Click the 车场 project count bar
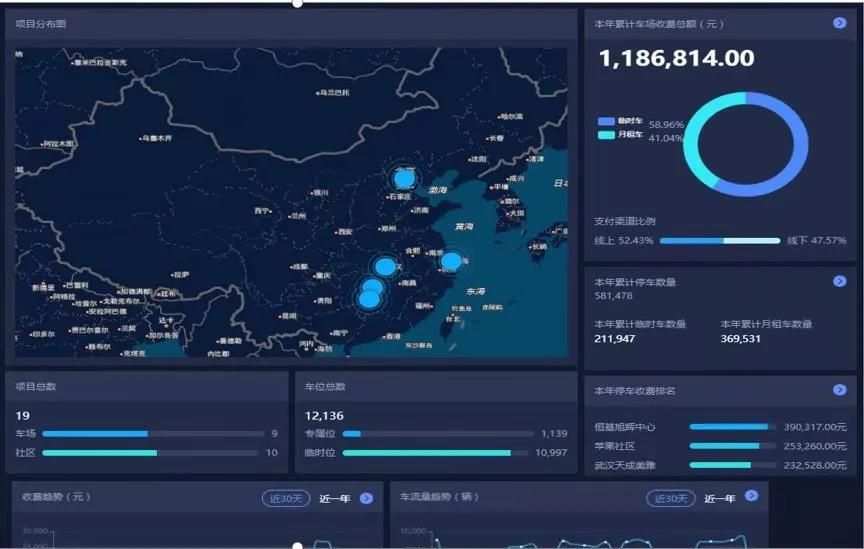The height and width of the screenshot is (549, 864). pyautogui.click(x=150, y=434)
